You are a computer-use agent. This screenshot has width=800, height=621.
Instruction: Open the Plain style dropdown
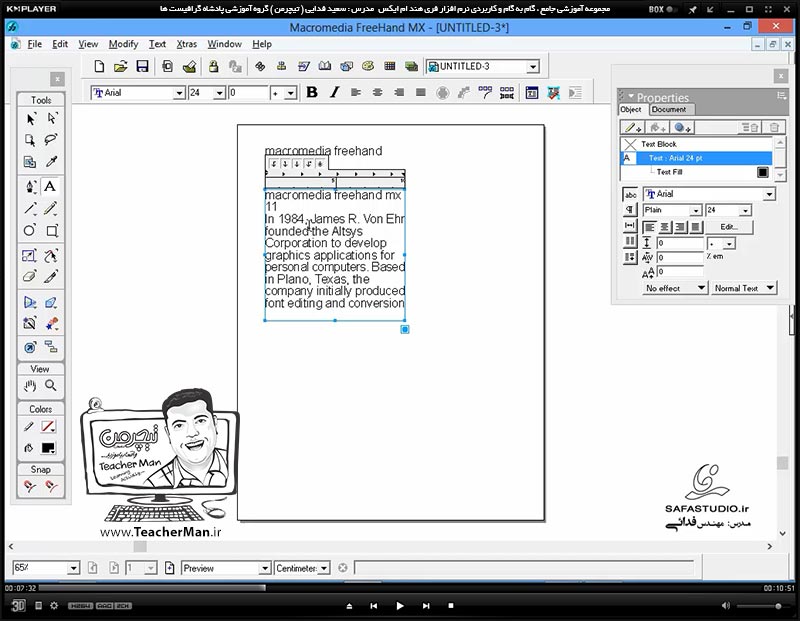coord(696,210)
